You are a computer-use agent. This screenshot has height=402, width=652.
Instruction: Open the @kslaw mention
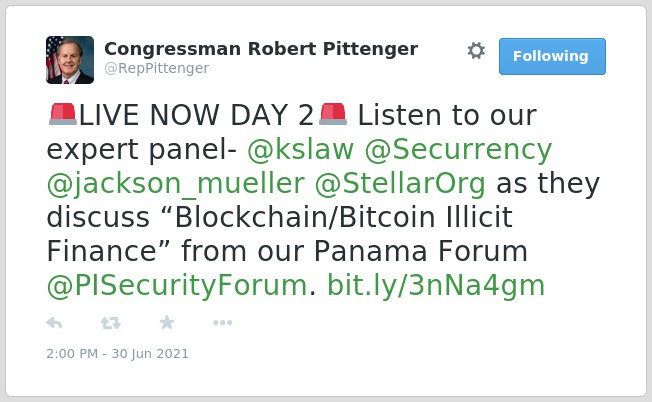(301, 149)
